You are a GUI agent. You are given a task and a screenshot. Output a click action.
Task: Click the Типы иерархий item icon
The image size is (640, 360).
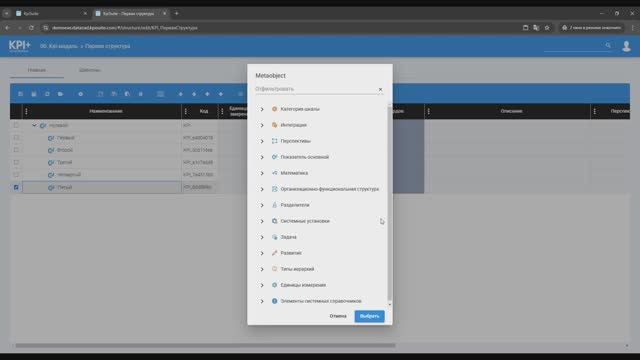(274, 269)
